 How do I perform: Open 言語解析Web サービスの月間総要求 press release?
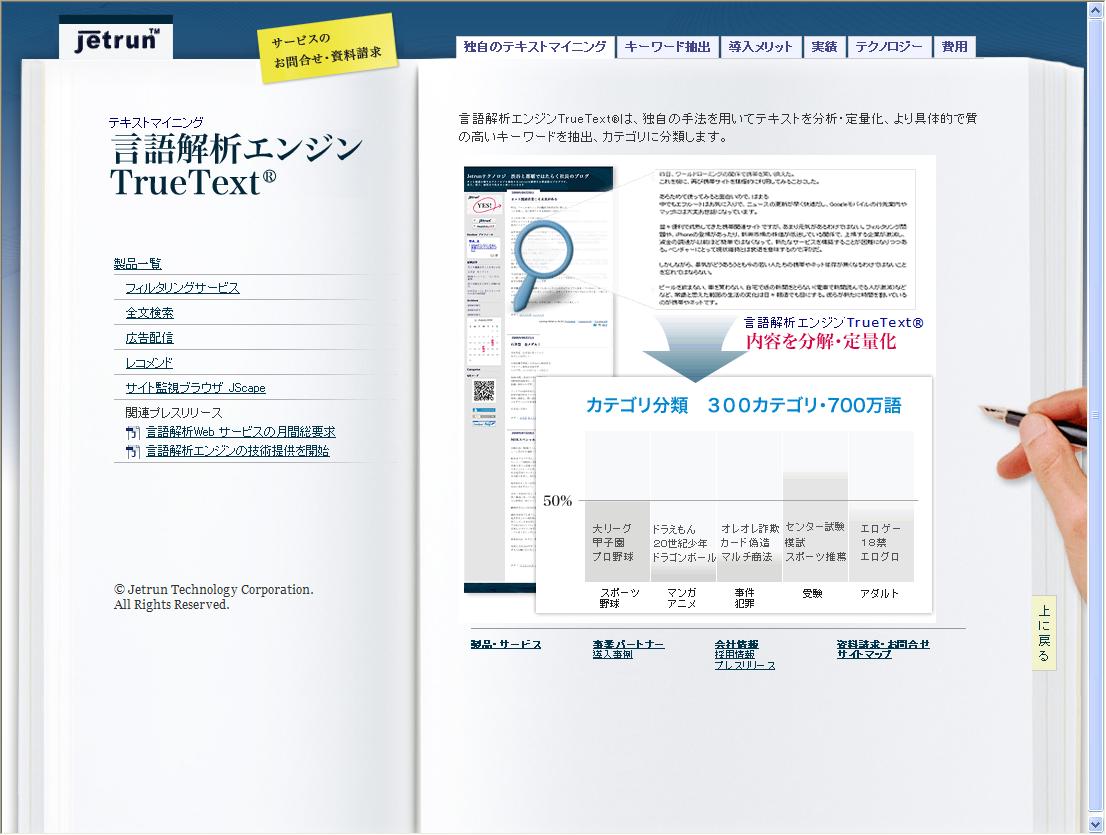coord(241,432)
